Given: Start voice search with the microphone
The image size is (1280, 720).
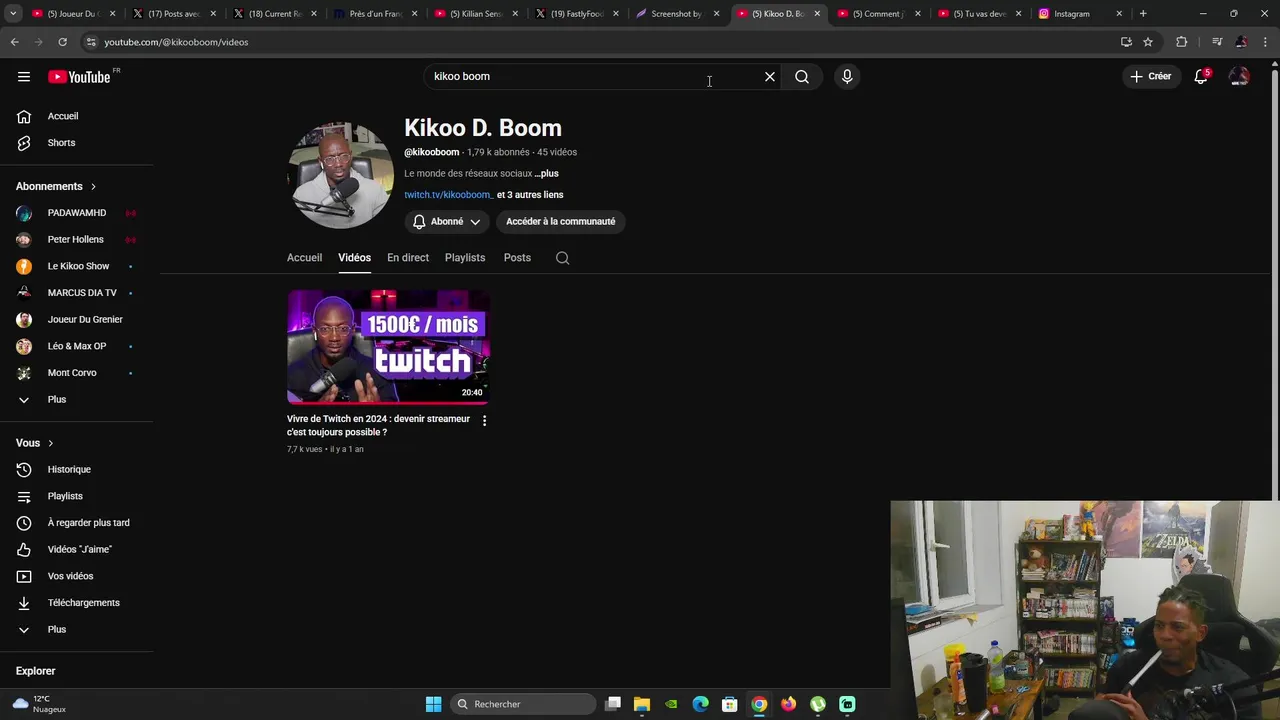Looking at the screenshot, I should click(847, 77).
